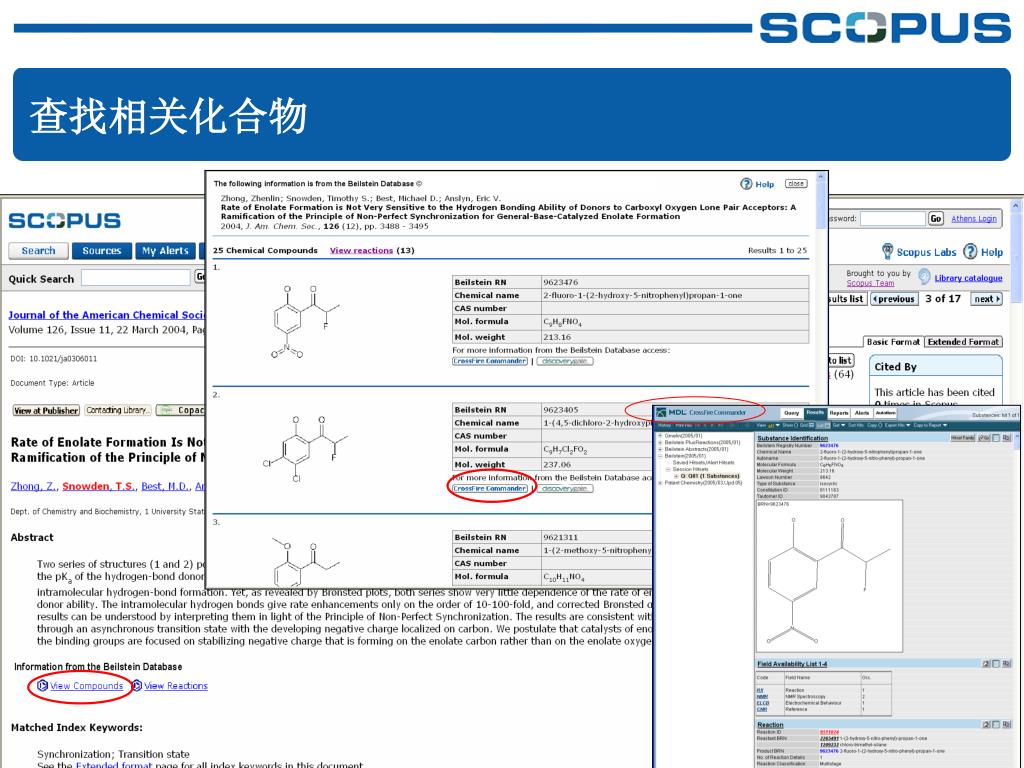The height and width of the screenshot is (768, 1024).
Task: Select Beilstein RN value 9623476
Action: tap(560, 282)
